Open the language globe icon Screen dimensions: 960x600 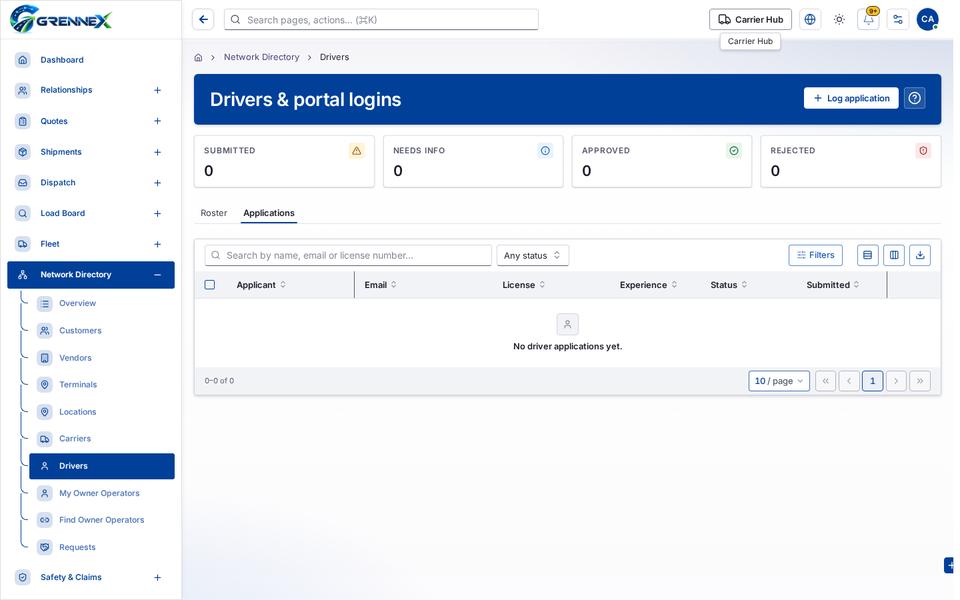coord(809,20)
